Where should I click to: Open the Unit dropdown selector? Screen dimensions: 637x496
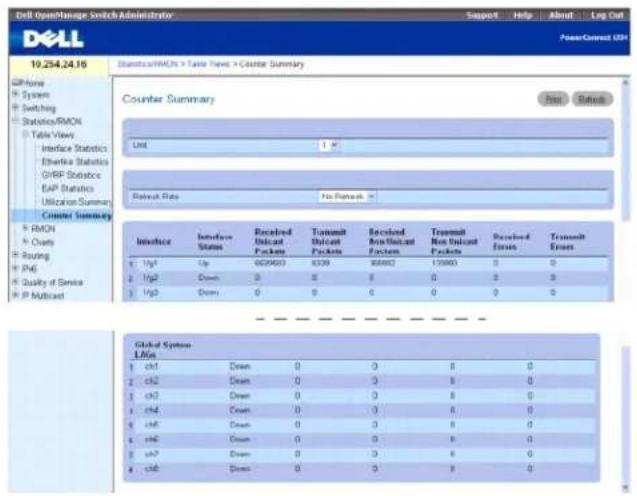coord(329,145)
